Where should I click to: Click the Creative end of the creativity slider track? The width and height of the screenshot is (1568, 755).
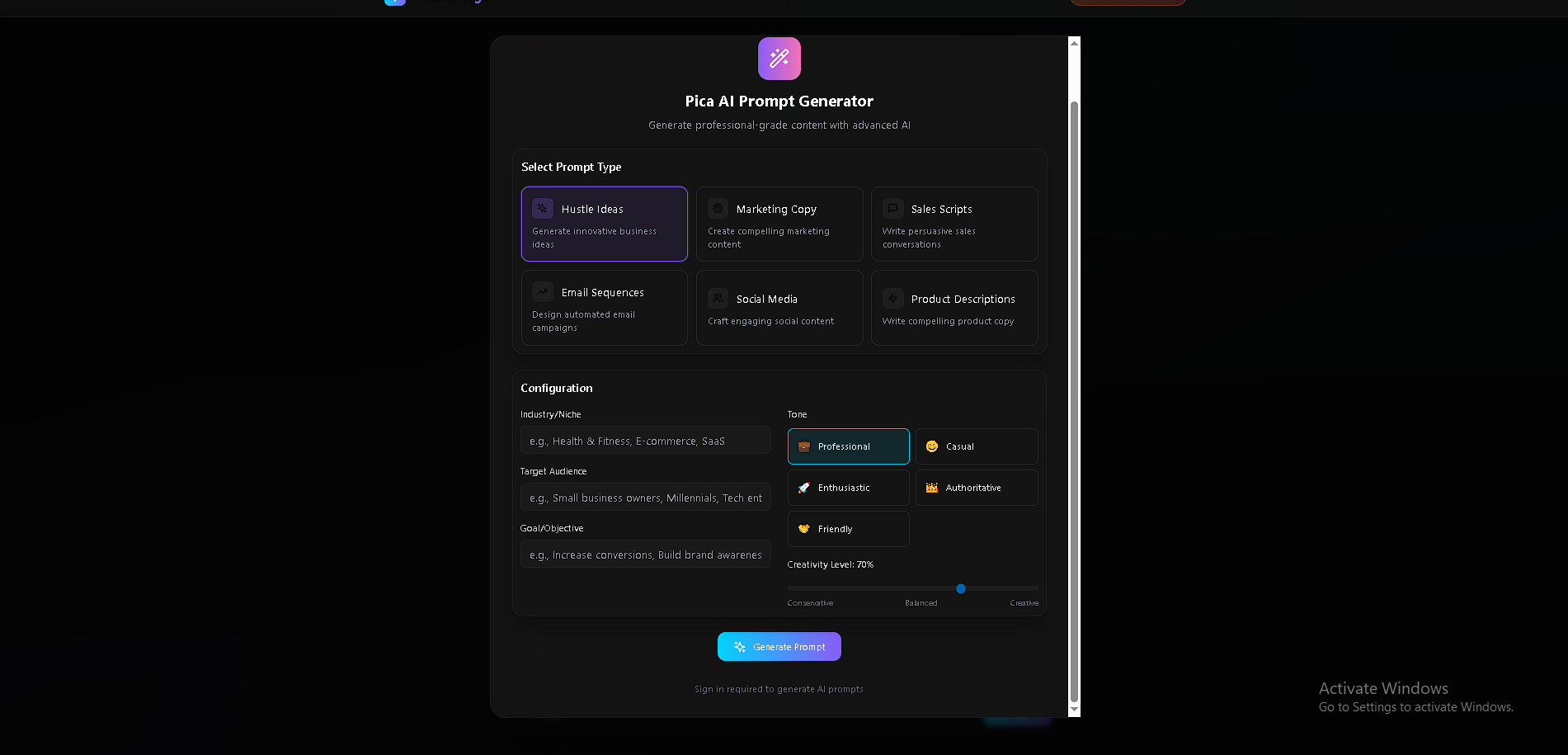coord(1034,588)
